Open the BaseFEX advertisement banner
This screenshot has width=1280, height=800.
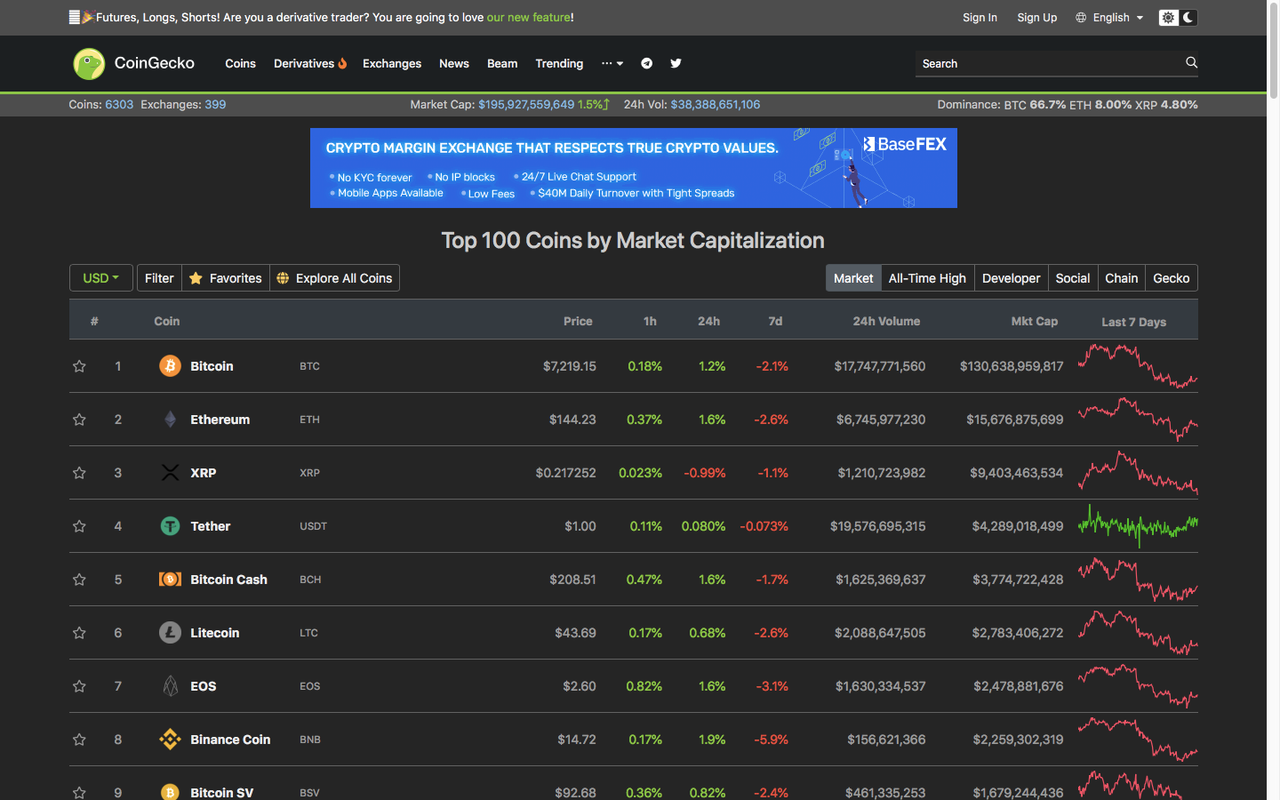633,168
